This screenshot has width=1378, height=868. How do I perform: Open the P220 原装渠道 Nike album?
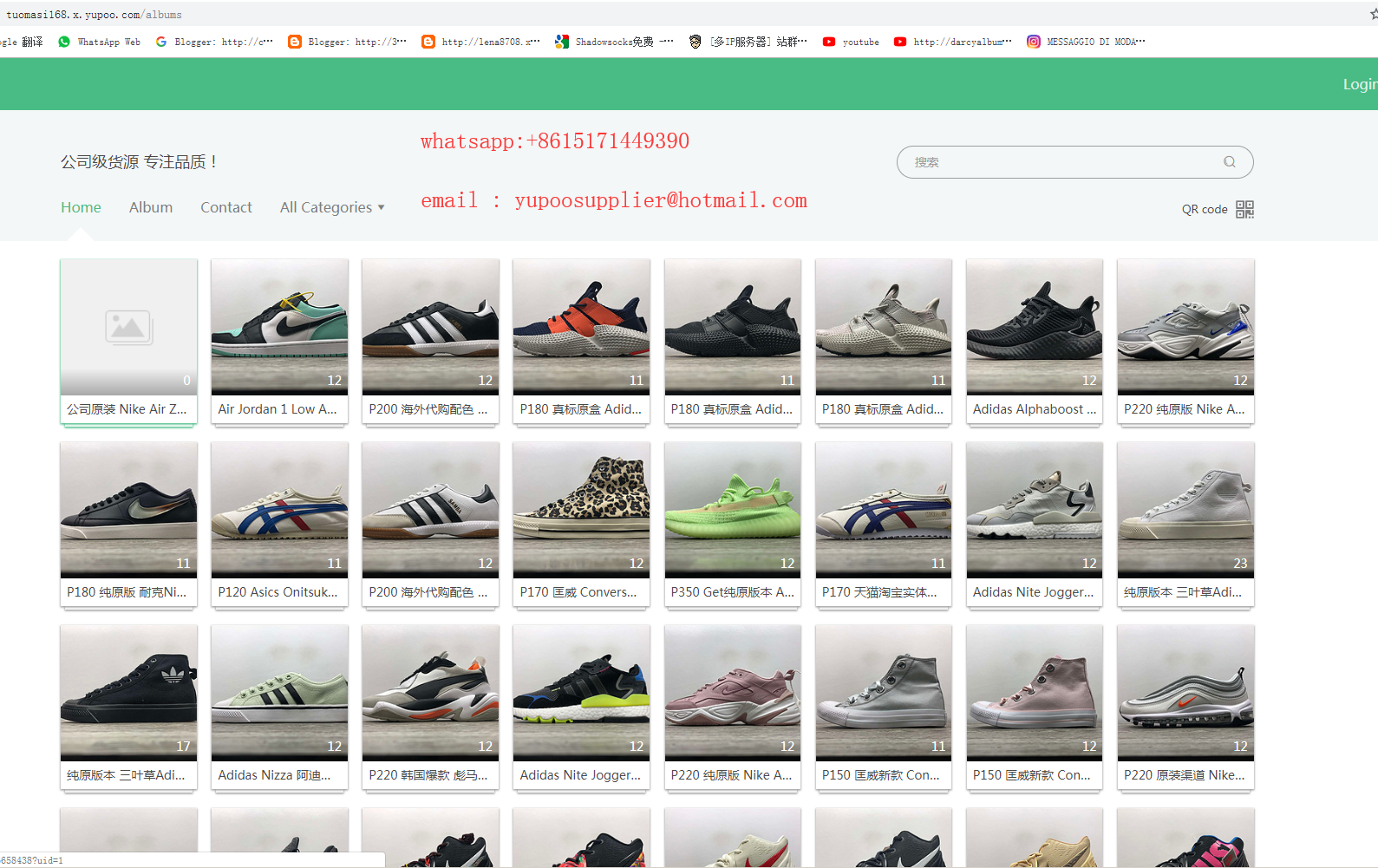coord(1185,708)
